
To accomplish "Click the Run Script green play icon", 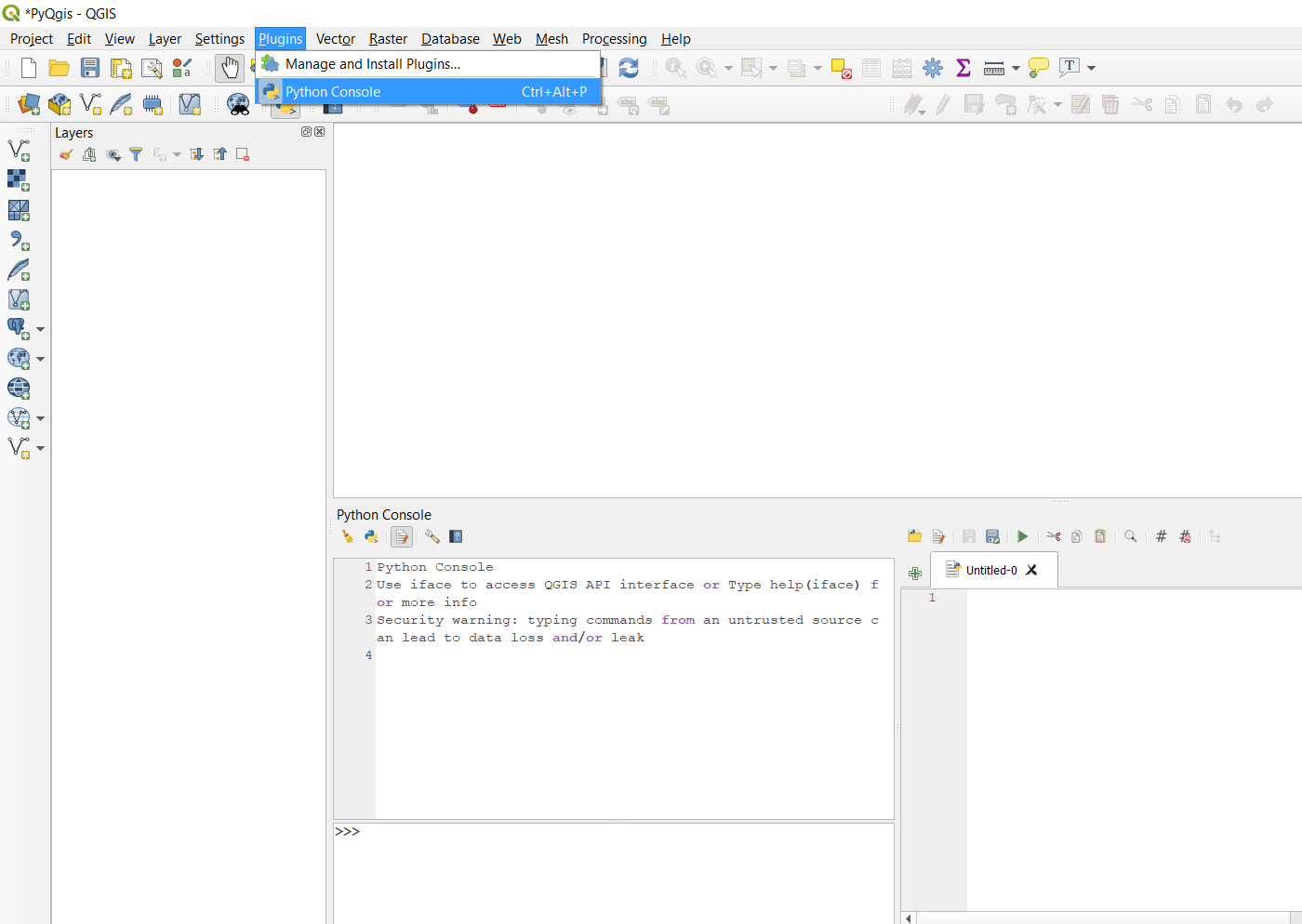I will point(1022,536).
